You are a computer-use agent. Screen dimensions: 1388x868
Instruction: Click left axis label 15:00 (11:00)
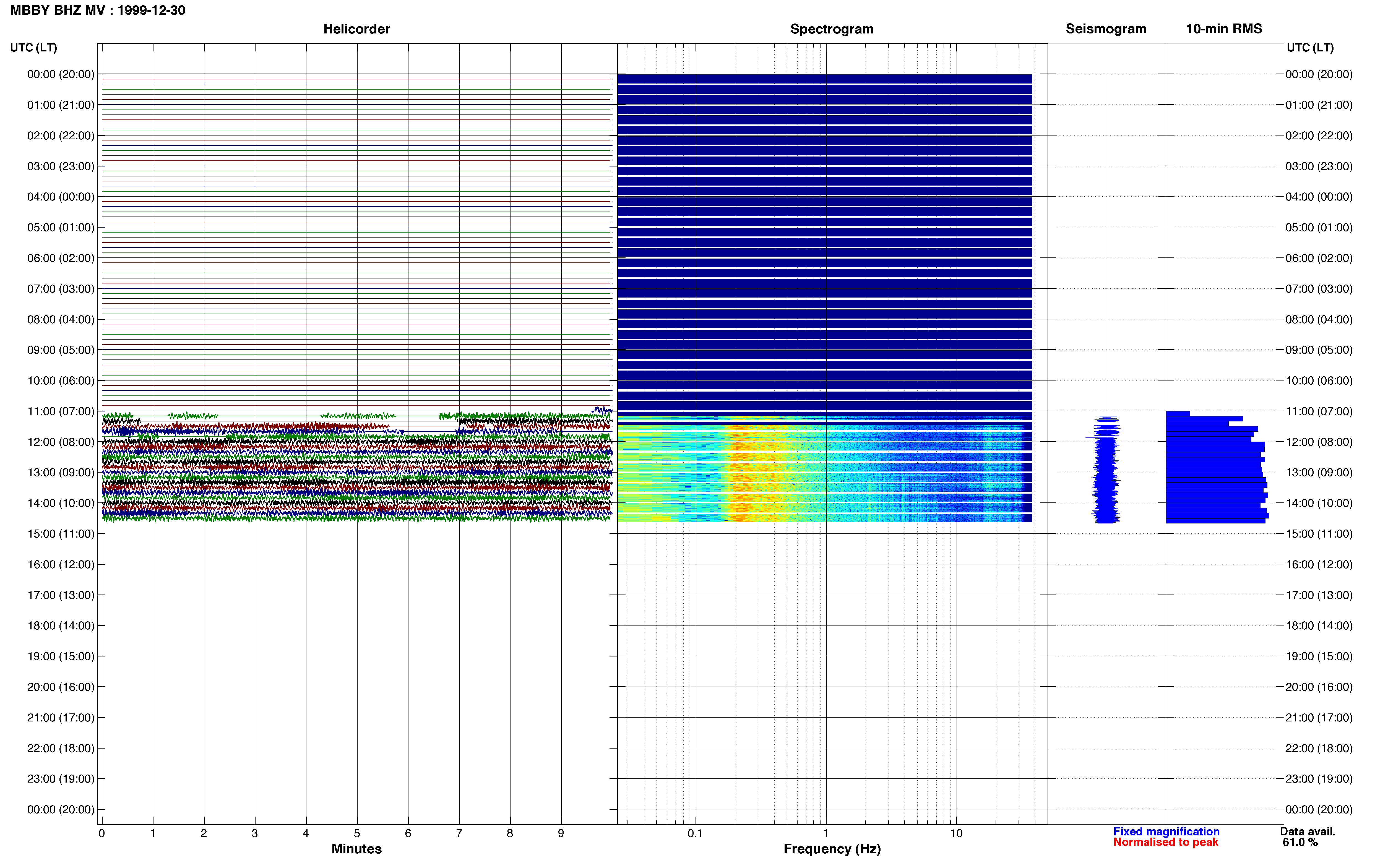[x=61, y=534]
